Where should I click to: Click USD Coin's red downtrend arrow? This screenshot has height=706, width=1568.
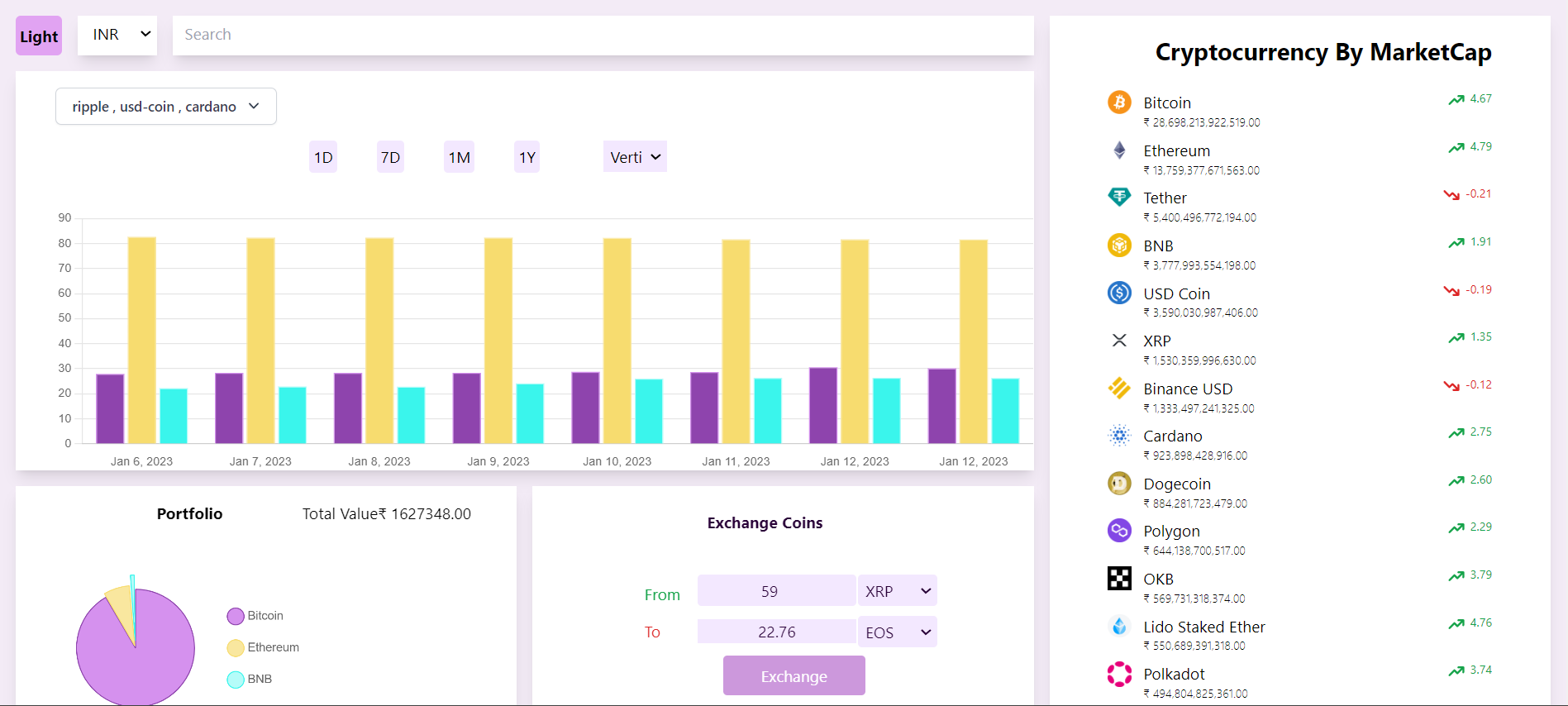1451,291
